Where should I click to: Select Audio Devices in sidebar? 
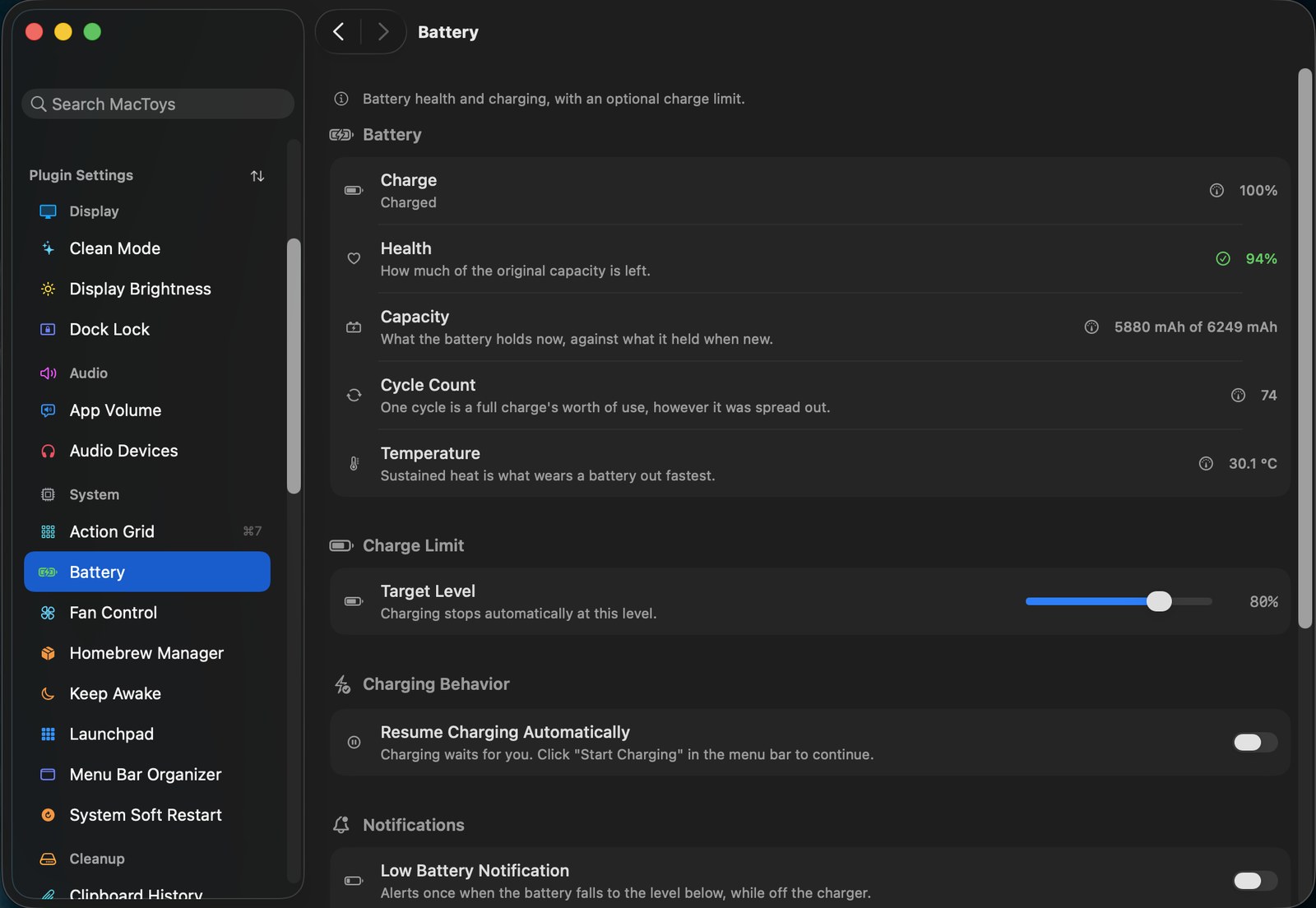tap(147, 451)
